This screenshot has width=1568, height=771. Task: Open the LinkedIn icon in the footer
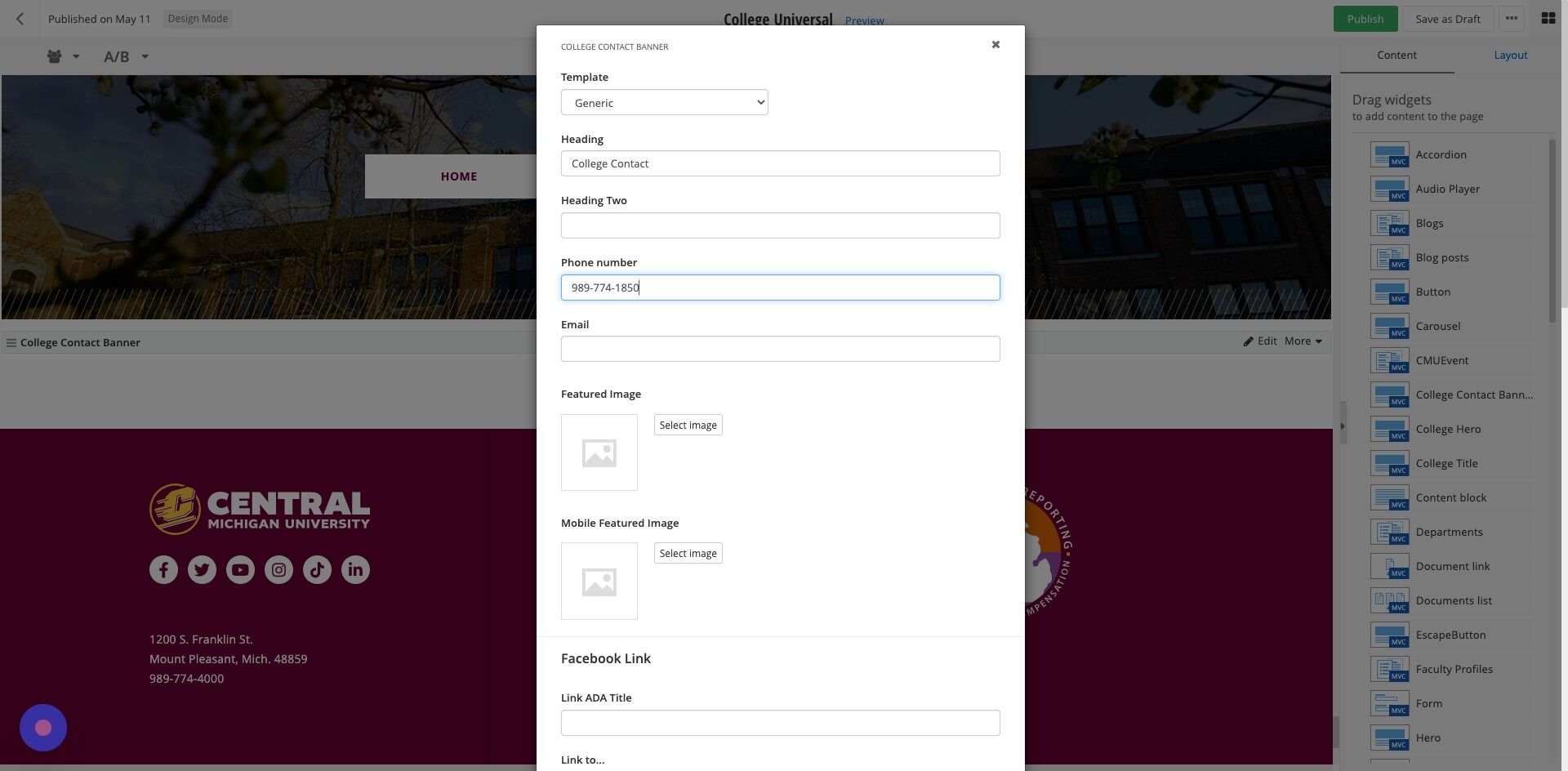pyautogui.click(x=355, y=569)
